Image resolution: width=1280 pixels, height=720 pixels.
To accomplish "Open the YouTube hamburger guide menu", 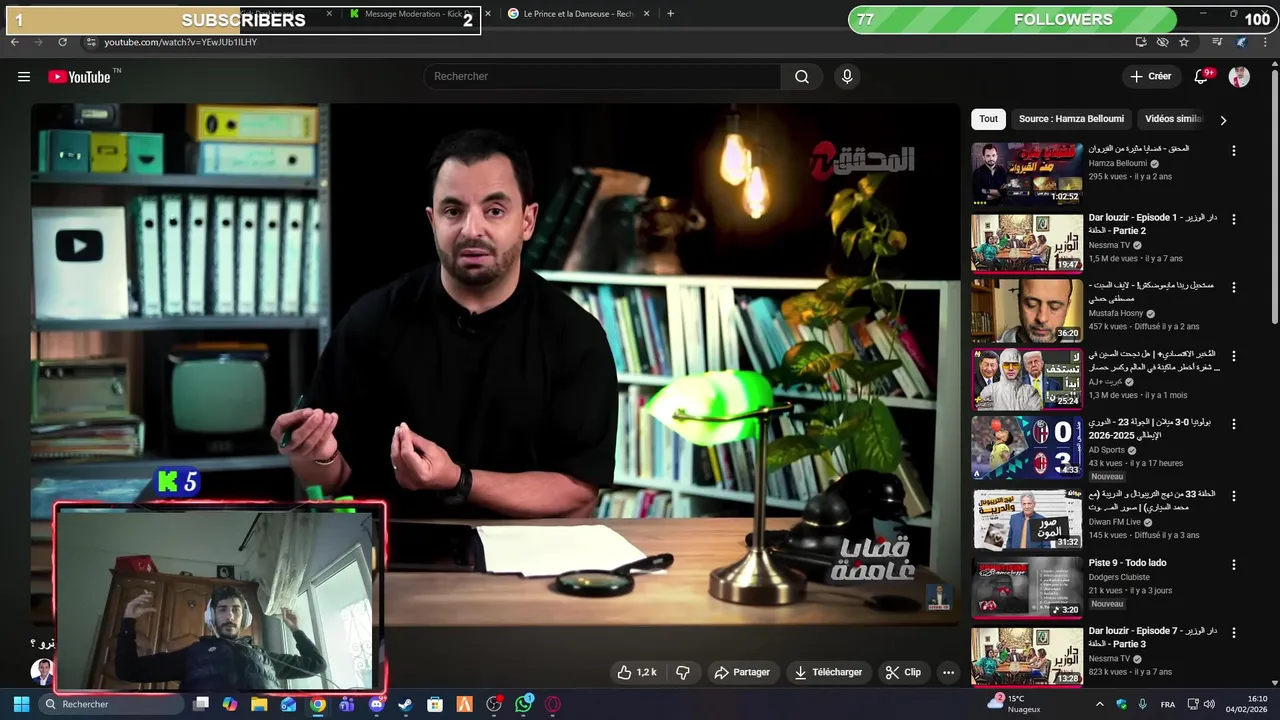I will coord(24,77).
